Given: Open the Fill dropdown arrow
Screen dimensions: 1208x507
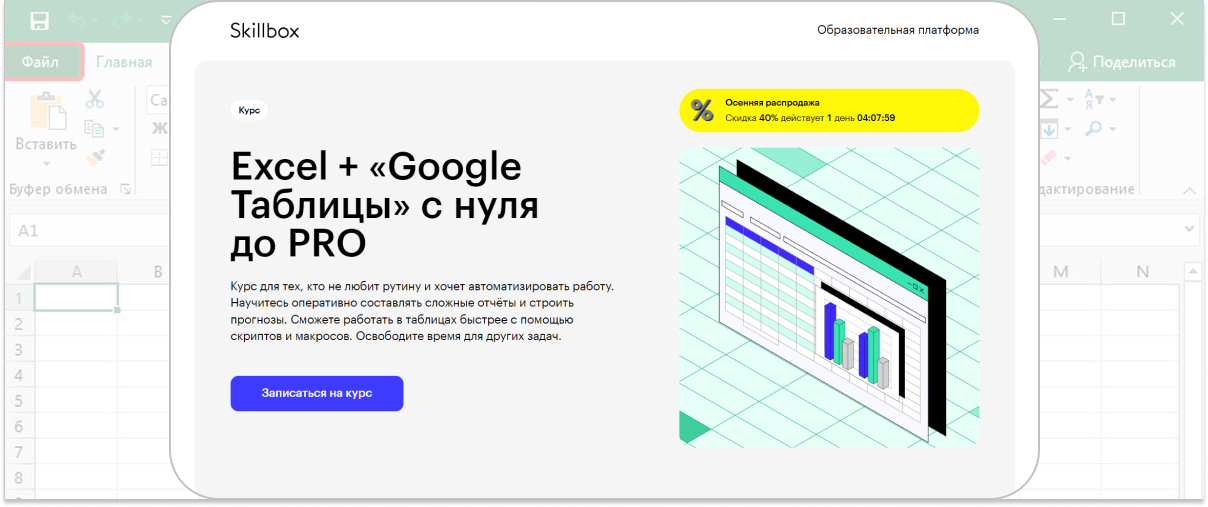Looking at the screenshot, I should [1070, 130].
